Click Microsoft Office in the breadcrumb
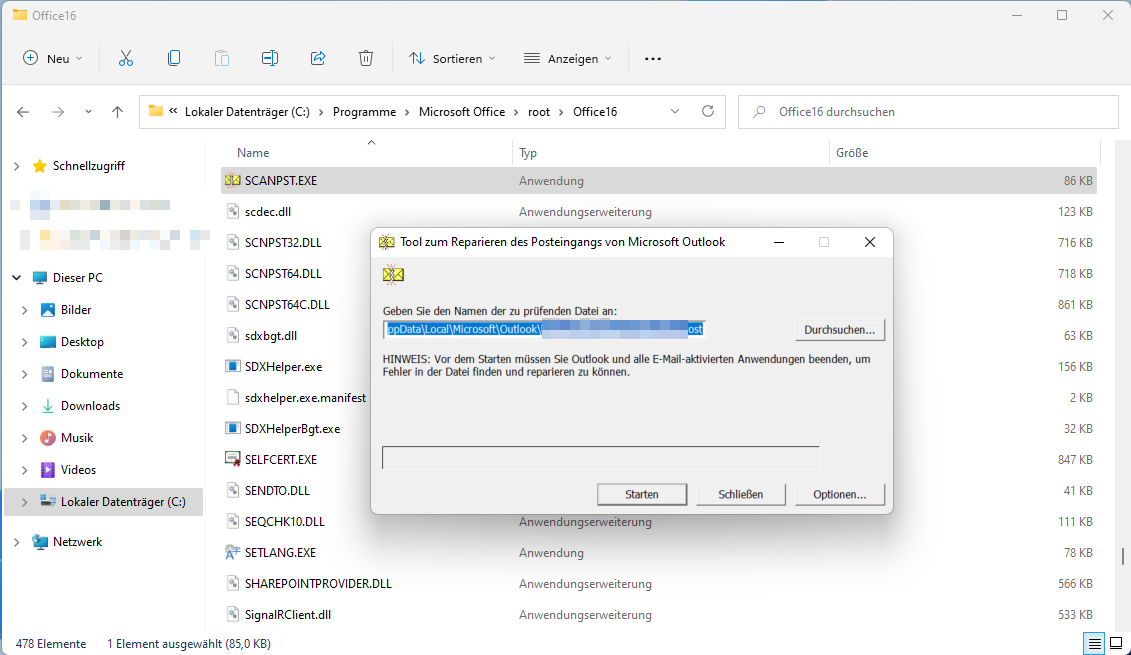The image size is (1131, 655). tap(462, 112)
